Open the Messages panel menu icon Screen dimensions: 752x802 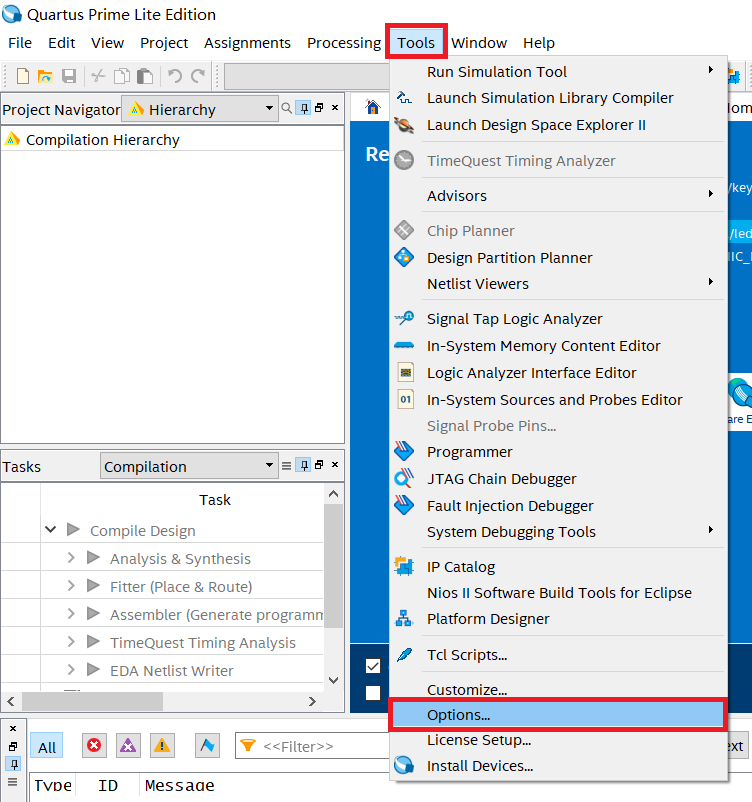point(13,782)
